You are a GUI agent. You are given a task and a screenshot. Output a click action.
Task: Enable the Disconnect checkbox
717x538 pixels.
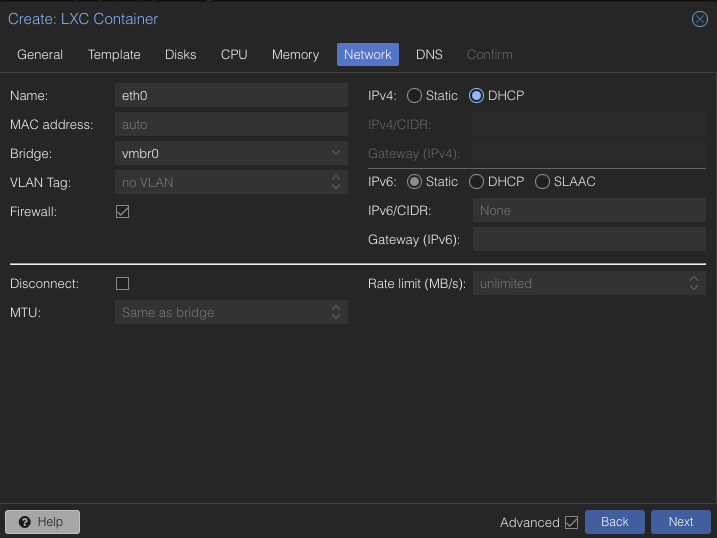[x=123, y=284]
